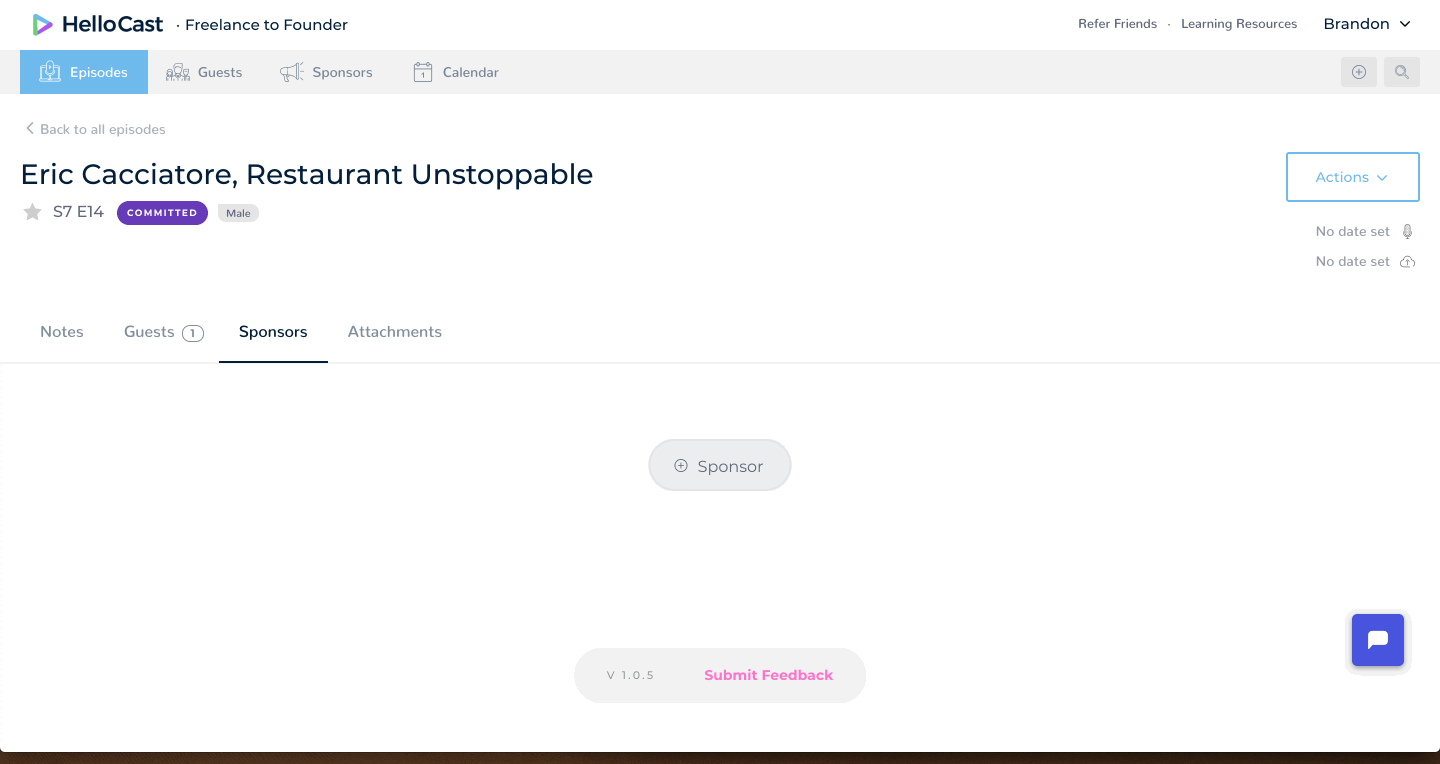
Task: Click the add plus icon in navbar
Action: pos(1359,72)
